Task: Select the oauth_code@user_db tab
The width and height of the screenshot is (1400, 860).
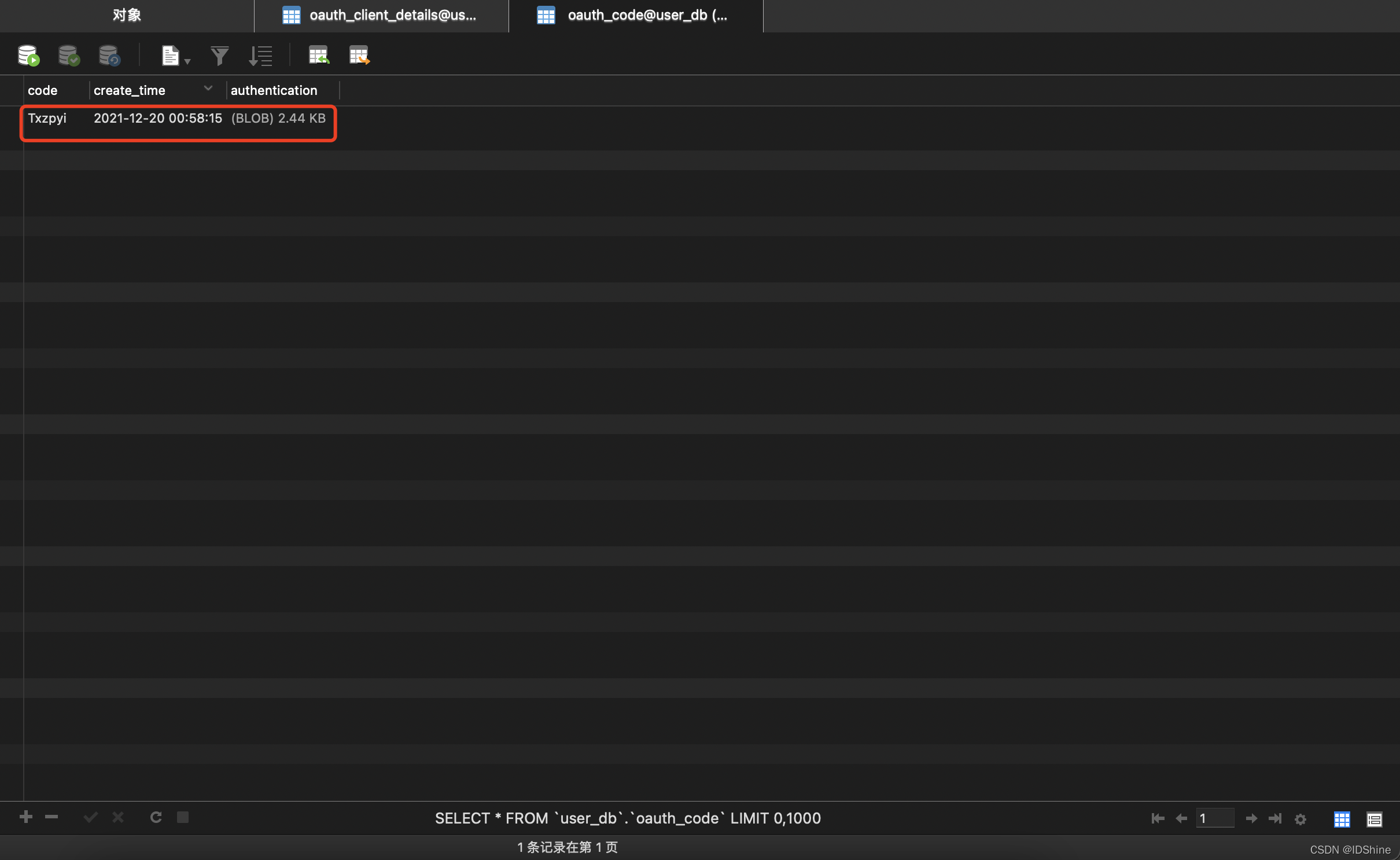Action: pos(636,16)
